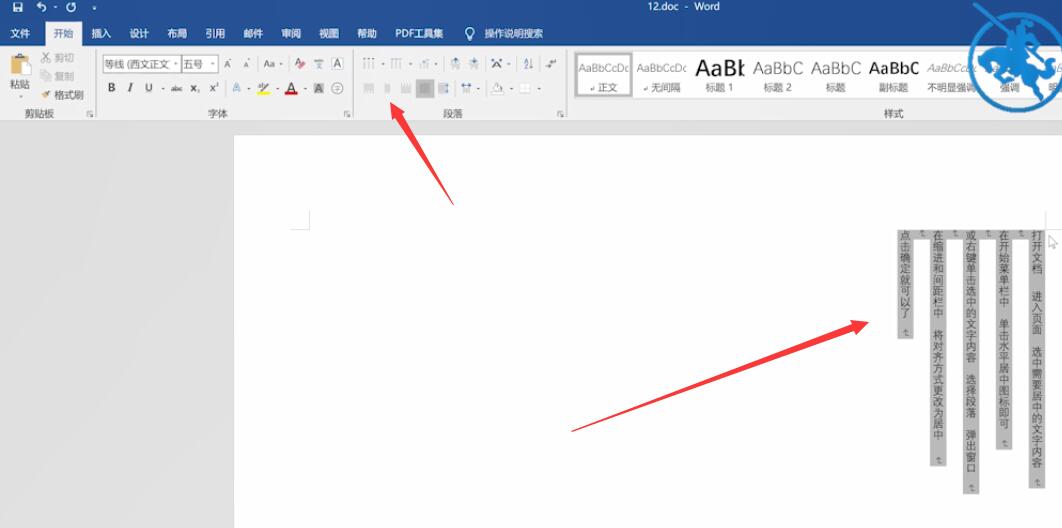Open the line spacing dropdown
Screen dimensions: 1062x528
click(x=468, y=88)
